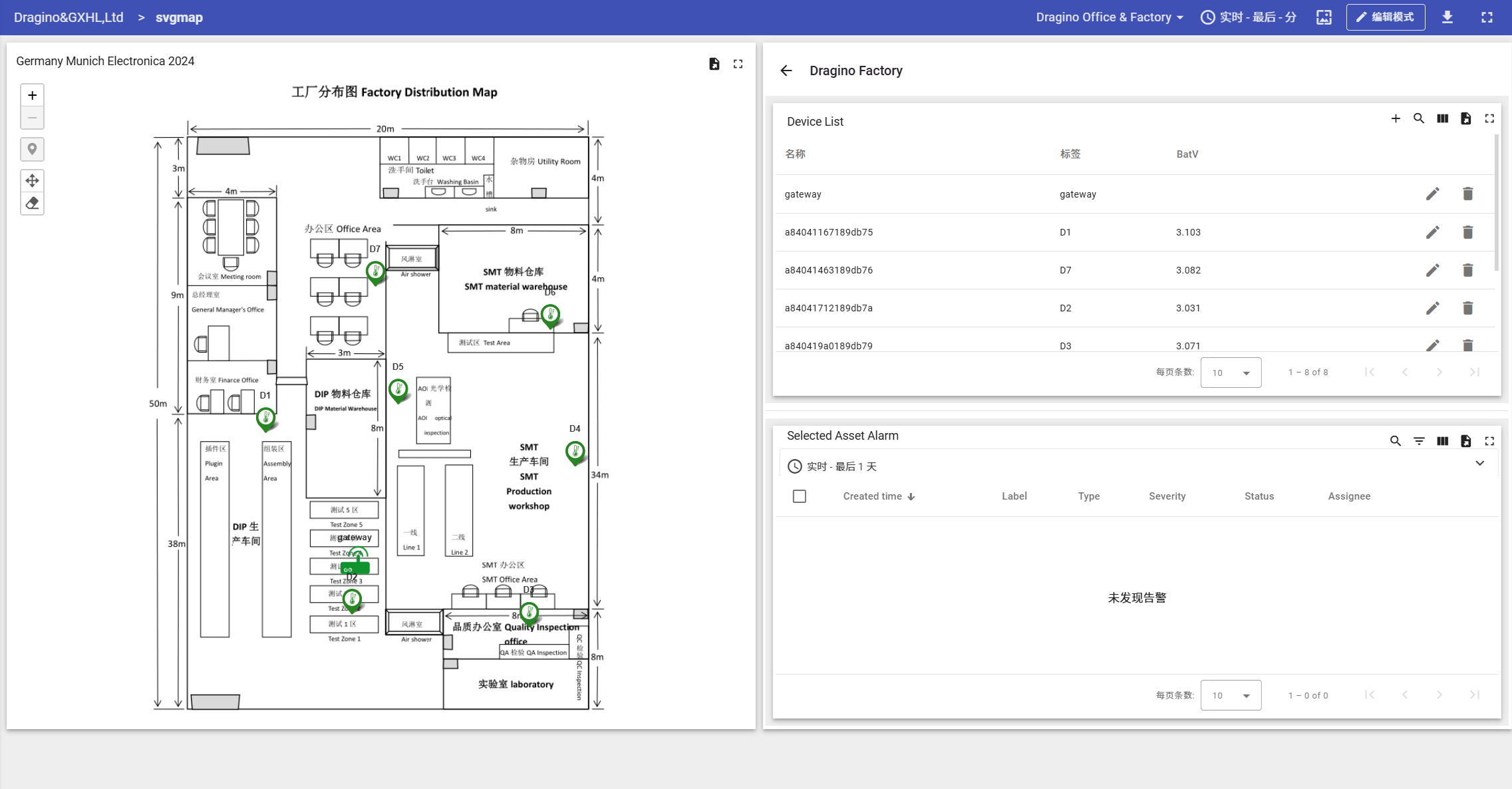The height and width of the screenshot is (789, 1512).
Task: Open Dragino&GXHL,Ltd breadcrumb link
Action: point(69,17)
